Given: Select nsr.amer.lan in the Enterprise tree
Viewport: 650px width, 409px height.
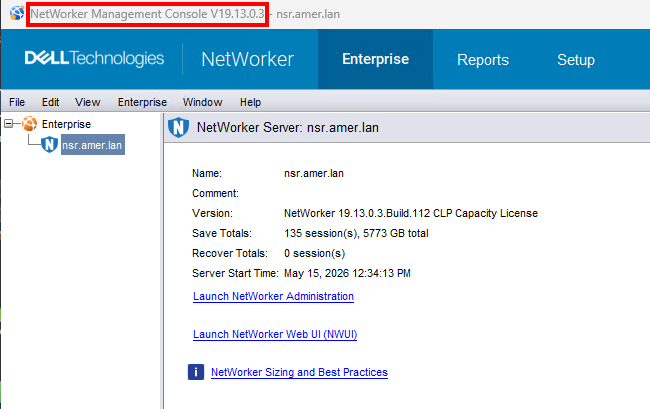Looking at the screenshot, I should [92, 145].
